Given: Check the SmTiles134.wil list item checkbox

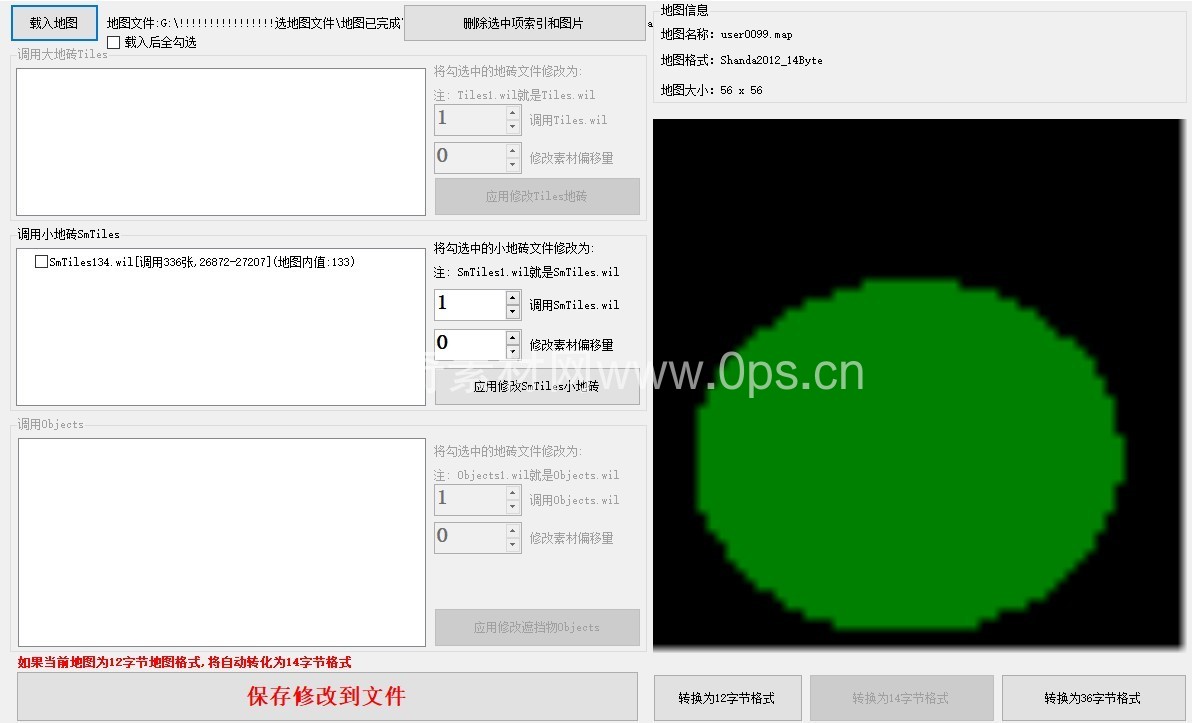Looking at the screenshot, I should tap(41, 262).
